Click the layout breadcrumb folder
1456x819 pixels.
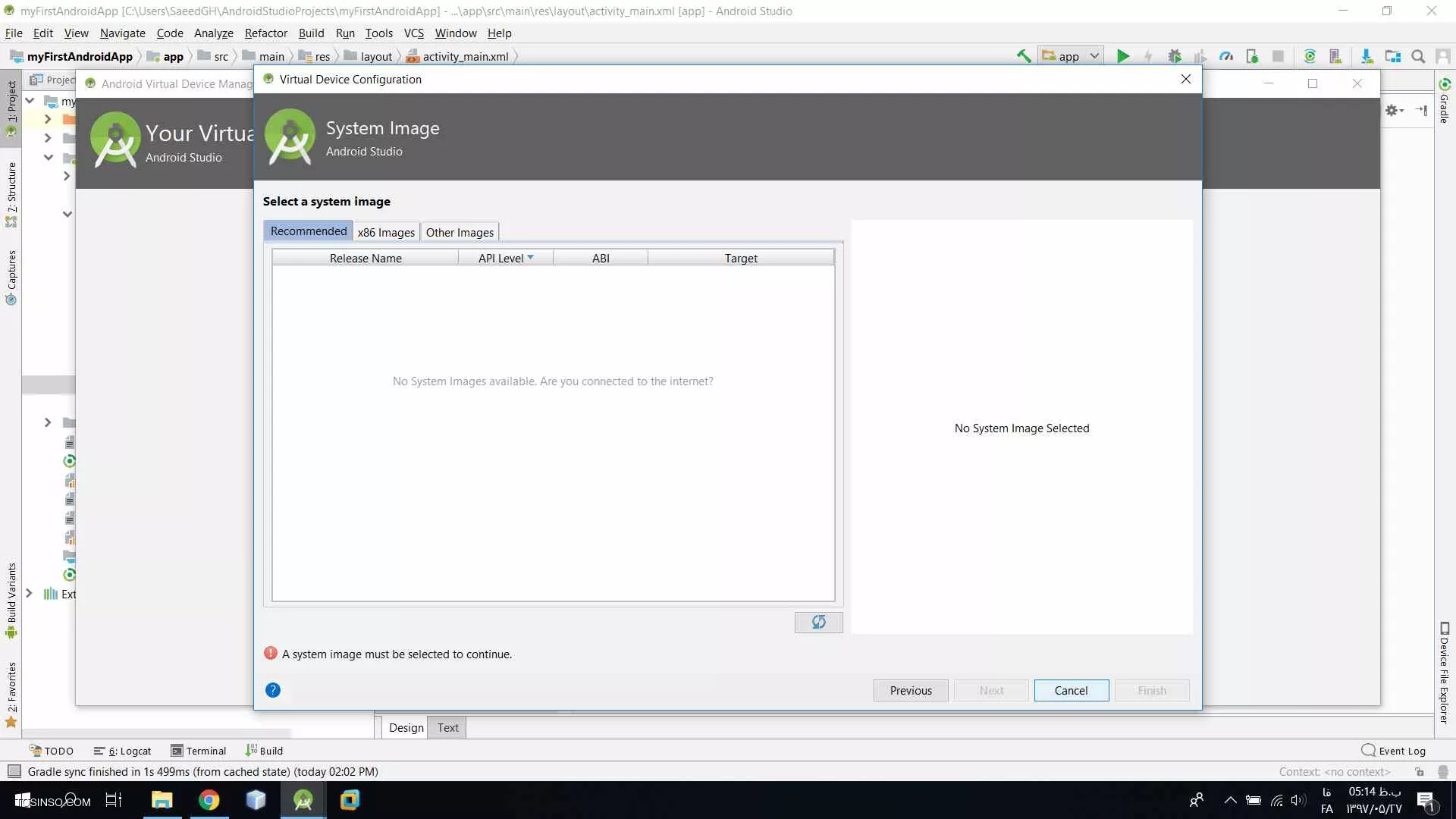(369, 56)
